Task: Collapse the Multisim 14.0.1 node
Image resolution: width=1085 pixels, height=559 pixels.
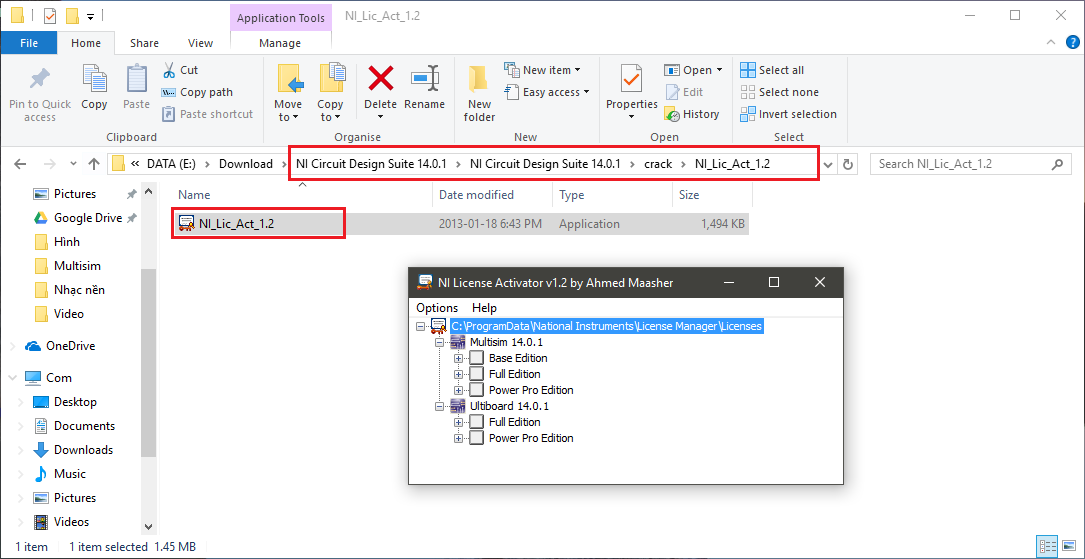Action: click(439, 342)
